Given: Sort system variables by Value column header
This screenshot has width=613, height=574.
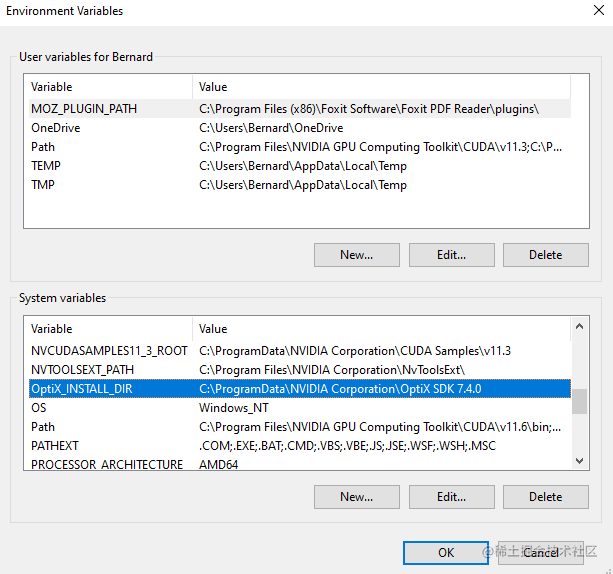Looking at the screenshot, I should tap(380, 329).
